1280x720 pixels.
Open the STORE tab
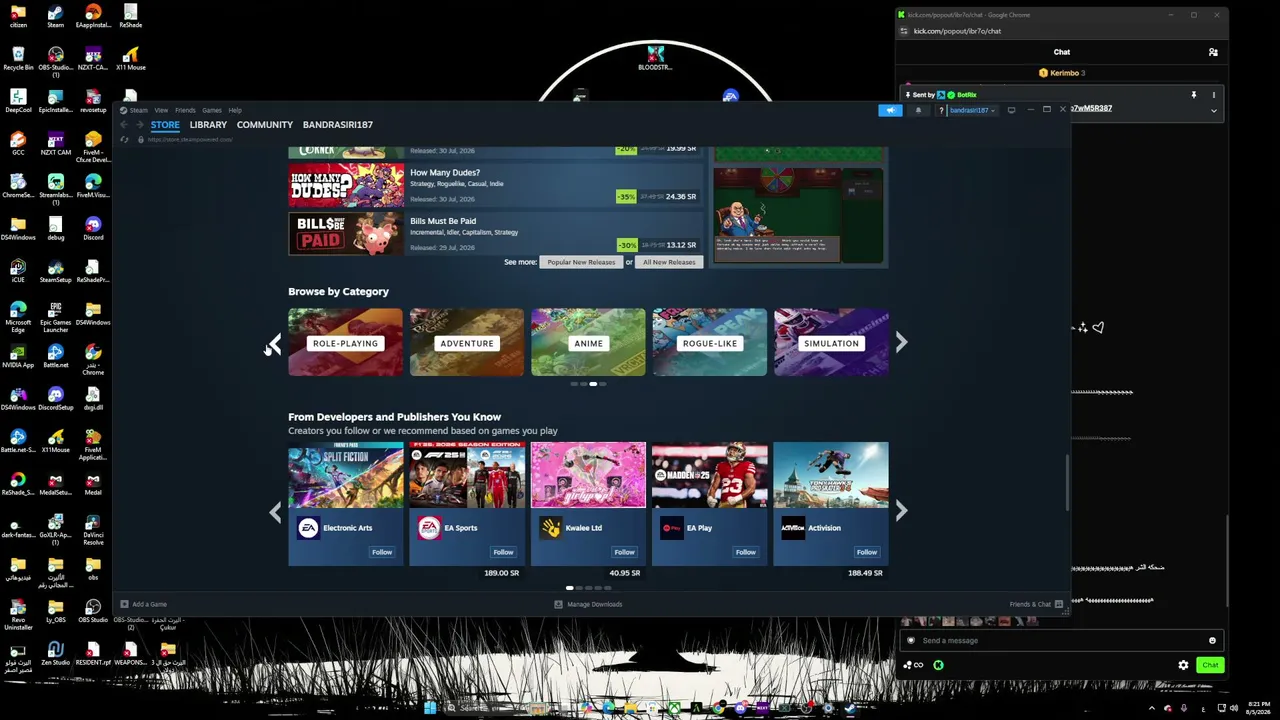pos(165,125)
